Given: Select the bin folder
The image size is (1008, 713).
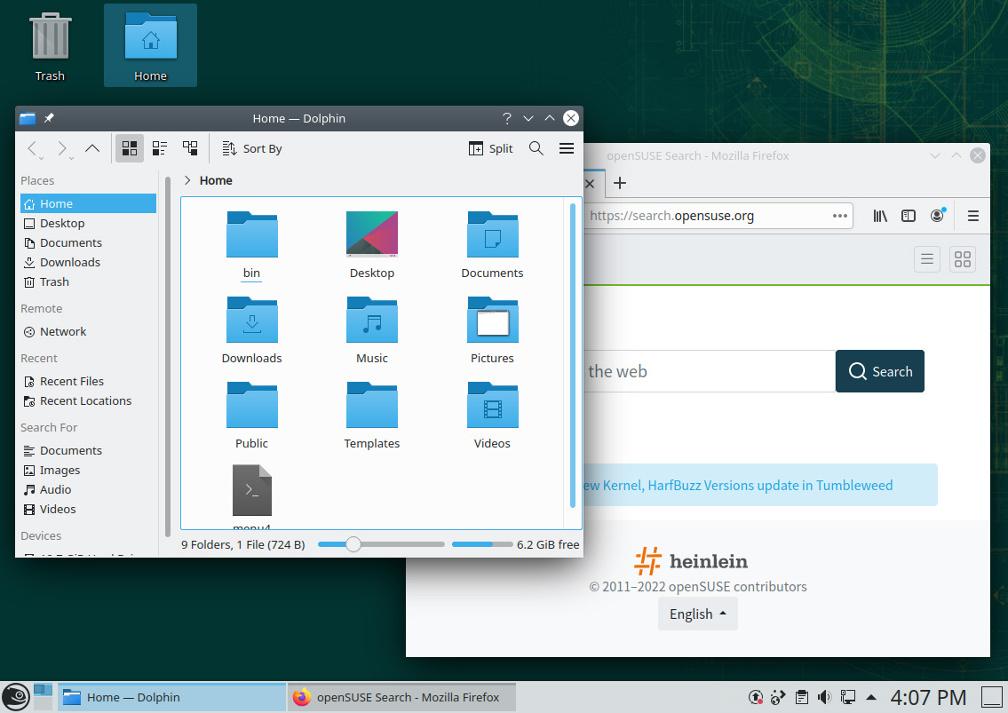Looking at the screenshot, I should [x=252, y=245].
